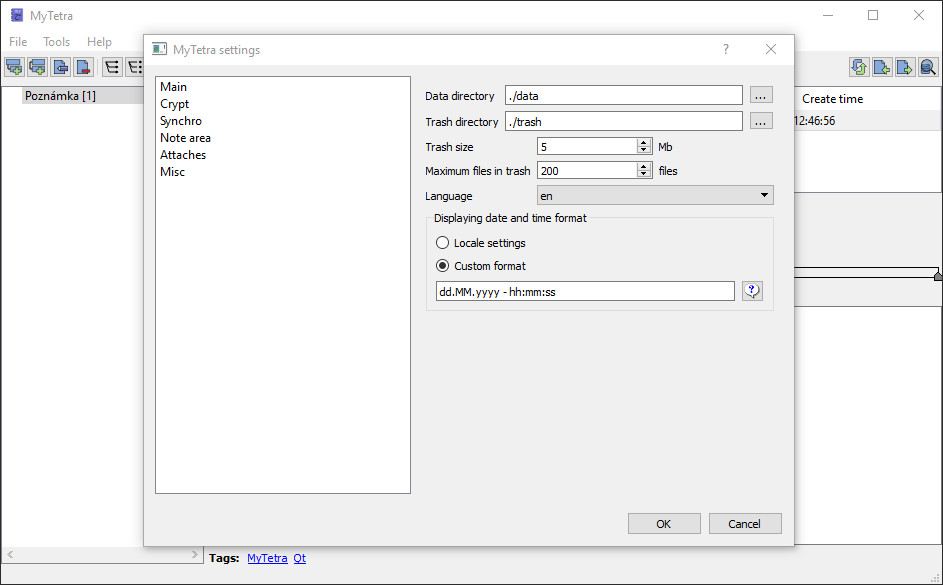This screenshot has height=585, width=943.
Task: Click the synchronization arrows toolbar icon
Action: 859,67
